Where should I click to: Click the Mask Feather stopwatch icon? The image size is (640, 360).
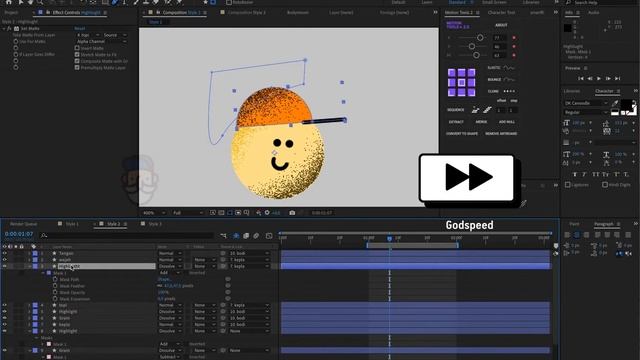coord(55,286)
